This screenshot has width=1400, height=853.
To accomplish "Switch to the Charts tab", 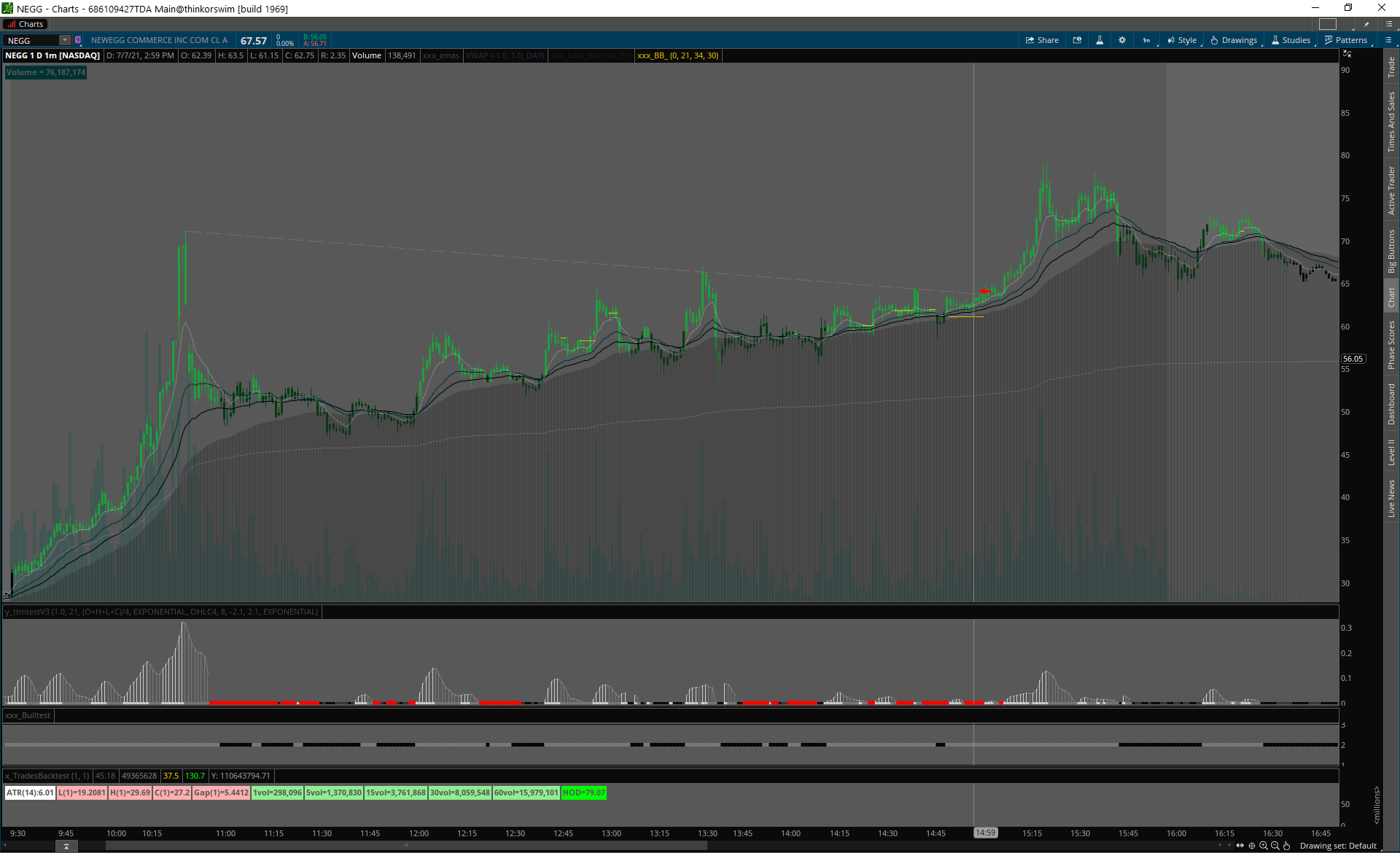I will coord(26,24).
